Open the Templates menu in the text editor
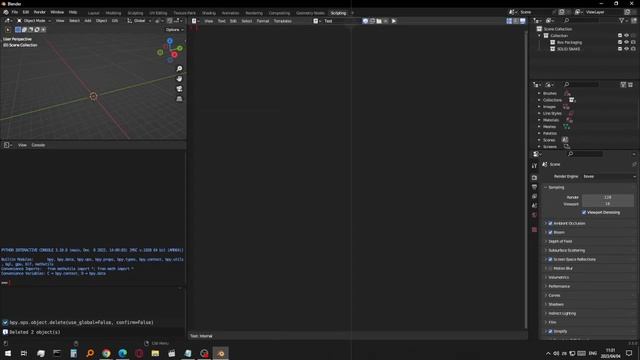The width and height of the screenshot is (640, 360). (x=282, y=21)
